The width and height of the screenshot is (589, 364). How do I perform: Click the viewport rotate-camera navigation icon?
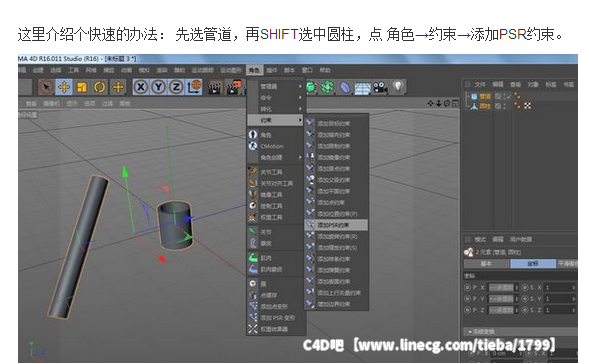[447, 103]
